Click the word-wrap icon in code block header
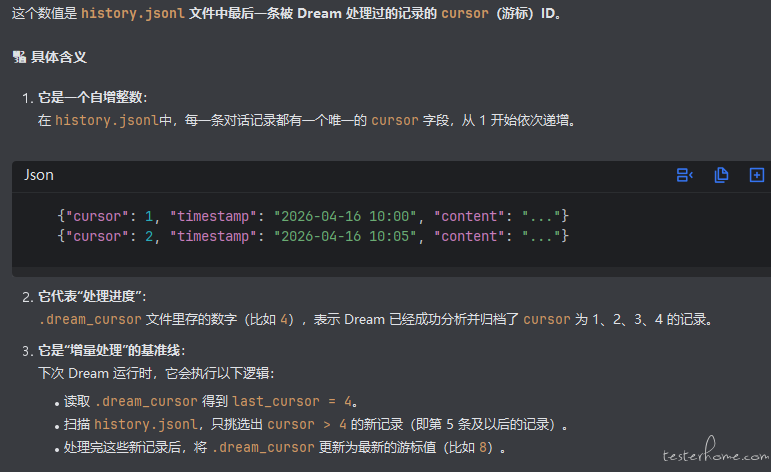771x472 pixels. [685, 175]
